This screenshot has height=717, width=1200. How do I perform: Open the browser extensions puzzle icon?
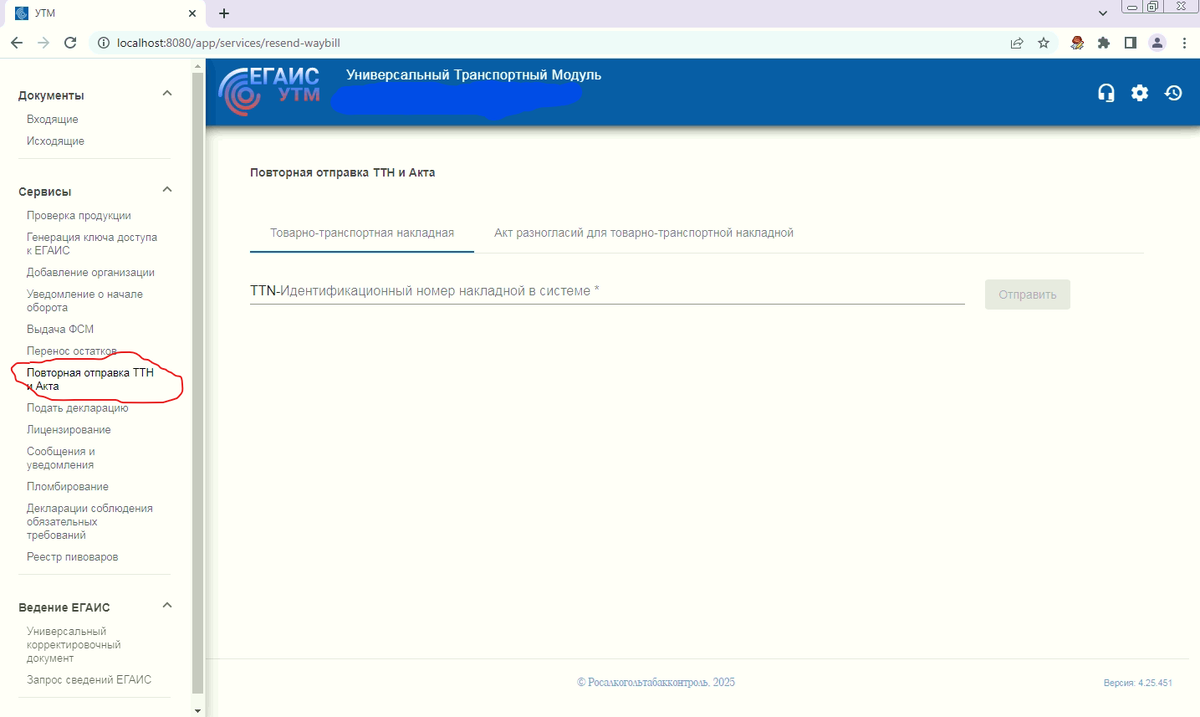[1104, 43]
